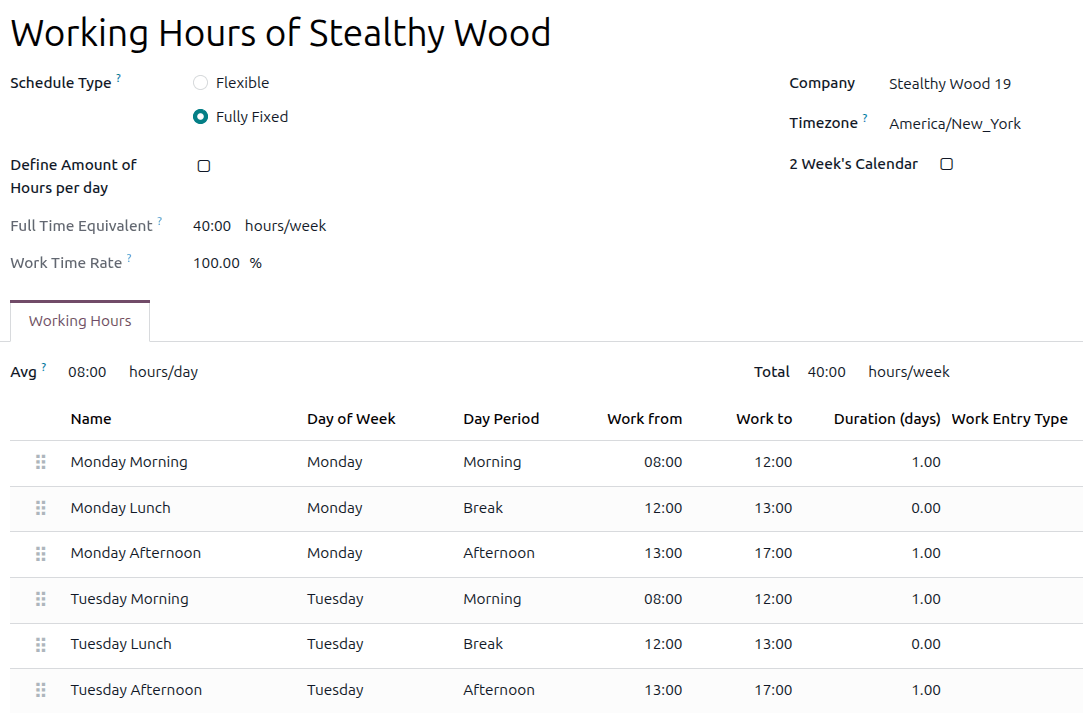Click drag handle icon for Monday Afternoon row
The width and height of the screenshot is (1083, 713).
[x=41, y=553]
